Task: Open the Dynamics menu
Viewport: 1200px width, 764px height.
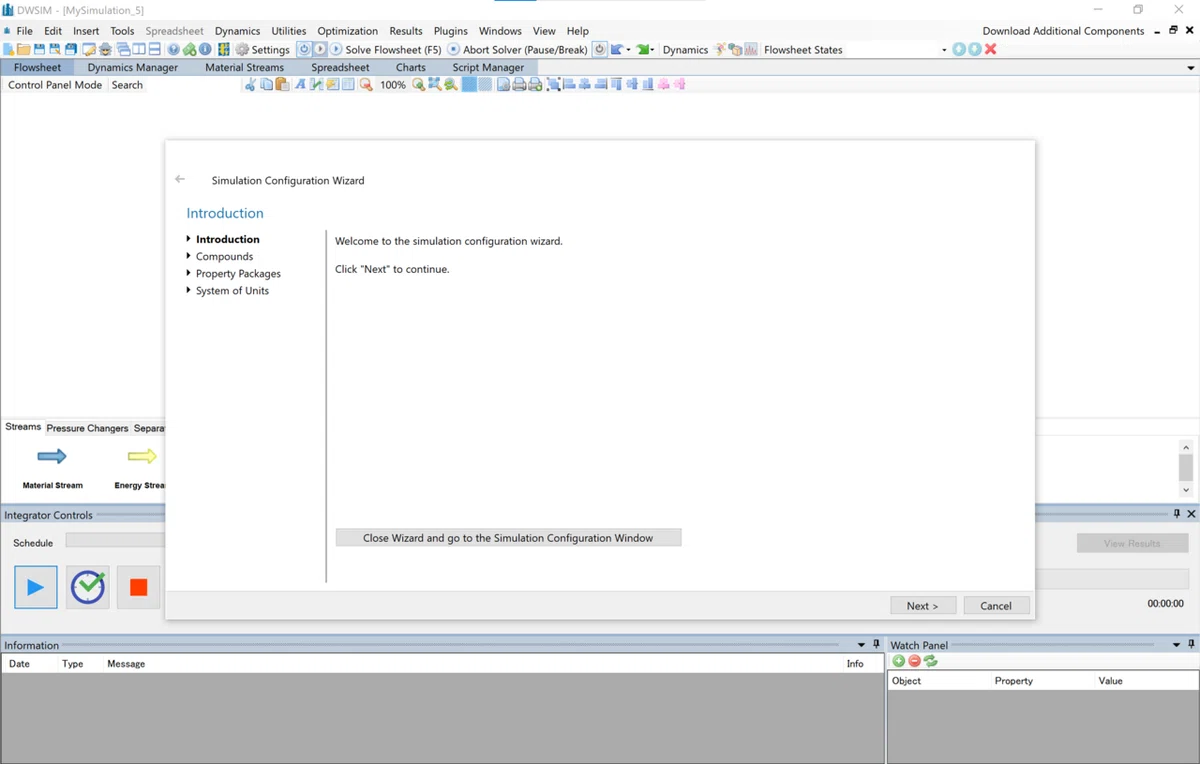Action: [237, 31]
